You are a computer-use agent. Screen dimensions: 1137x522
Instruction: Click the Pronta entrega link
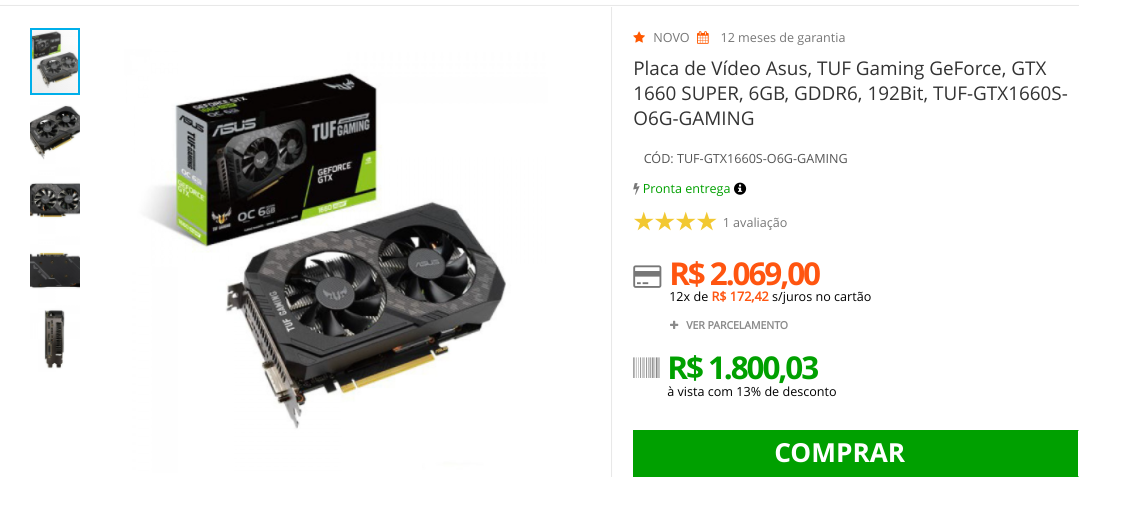[686, 188]
